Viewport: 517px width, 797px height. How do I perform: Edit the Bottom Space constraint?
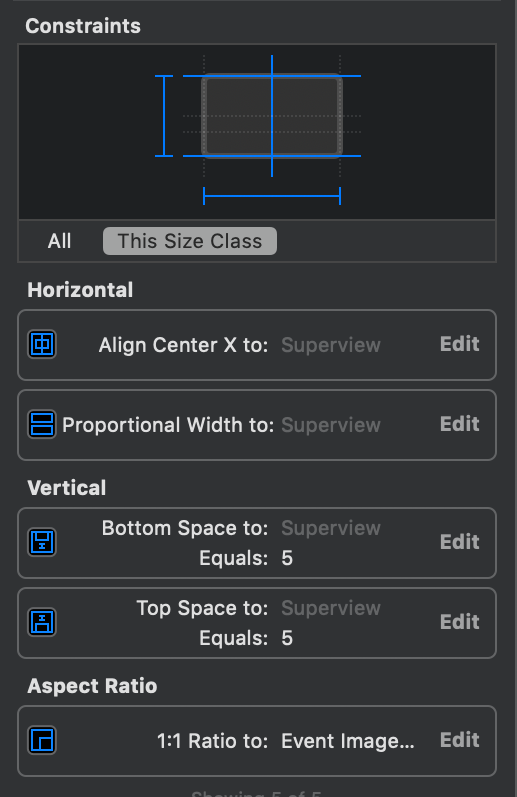[x=460, y=542]
